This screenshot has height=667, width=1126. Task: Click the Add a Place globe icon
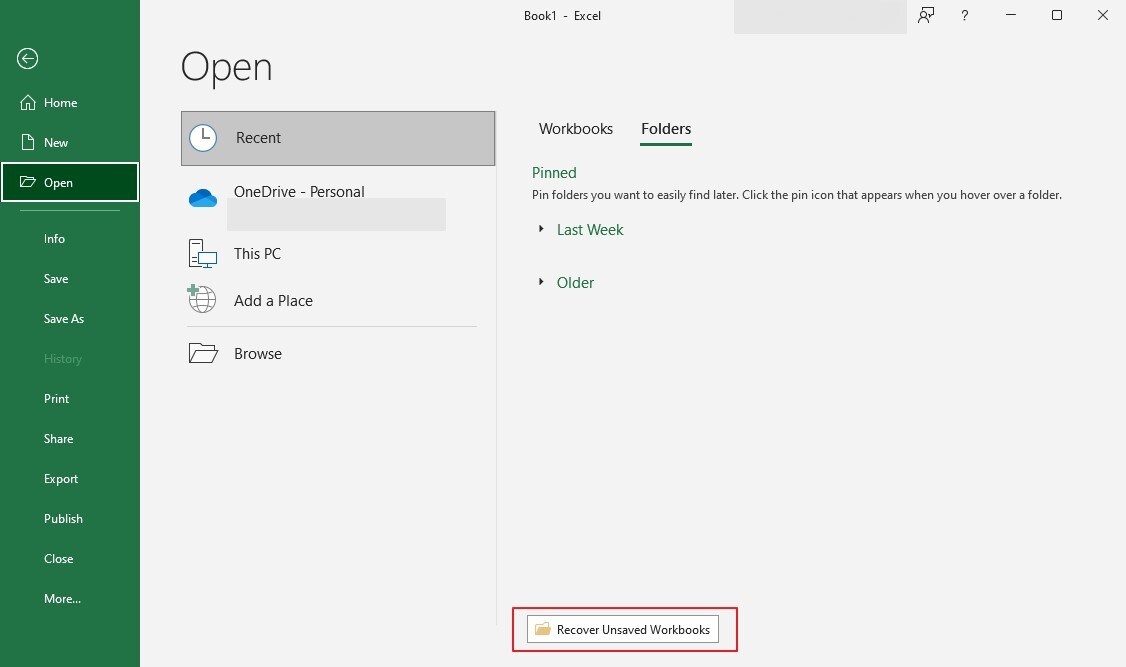(202, 299)
